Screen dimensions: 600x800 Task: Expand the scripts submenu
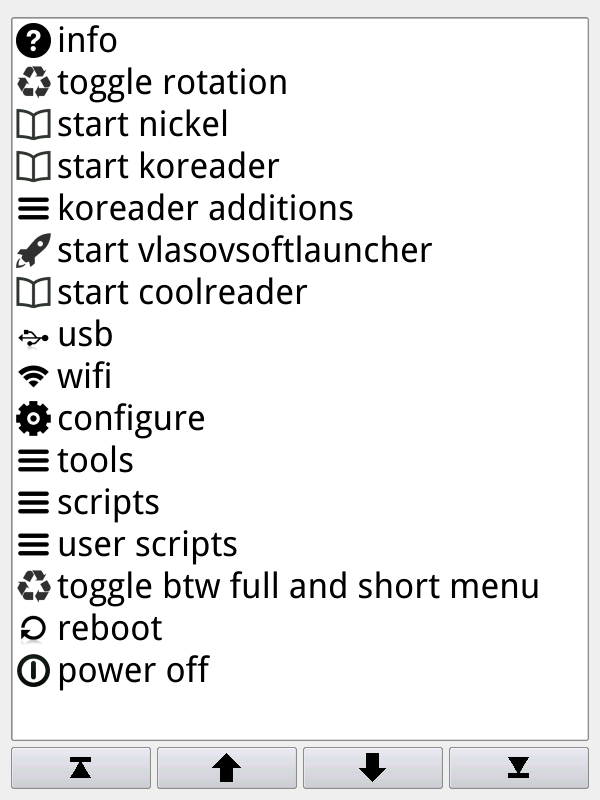click(x=108, y=503)
